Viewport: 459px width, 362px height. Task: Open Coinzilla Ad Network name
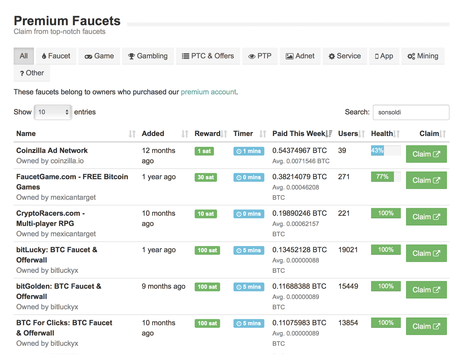[52, 150]
